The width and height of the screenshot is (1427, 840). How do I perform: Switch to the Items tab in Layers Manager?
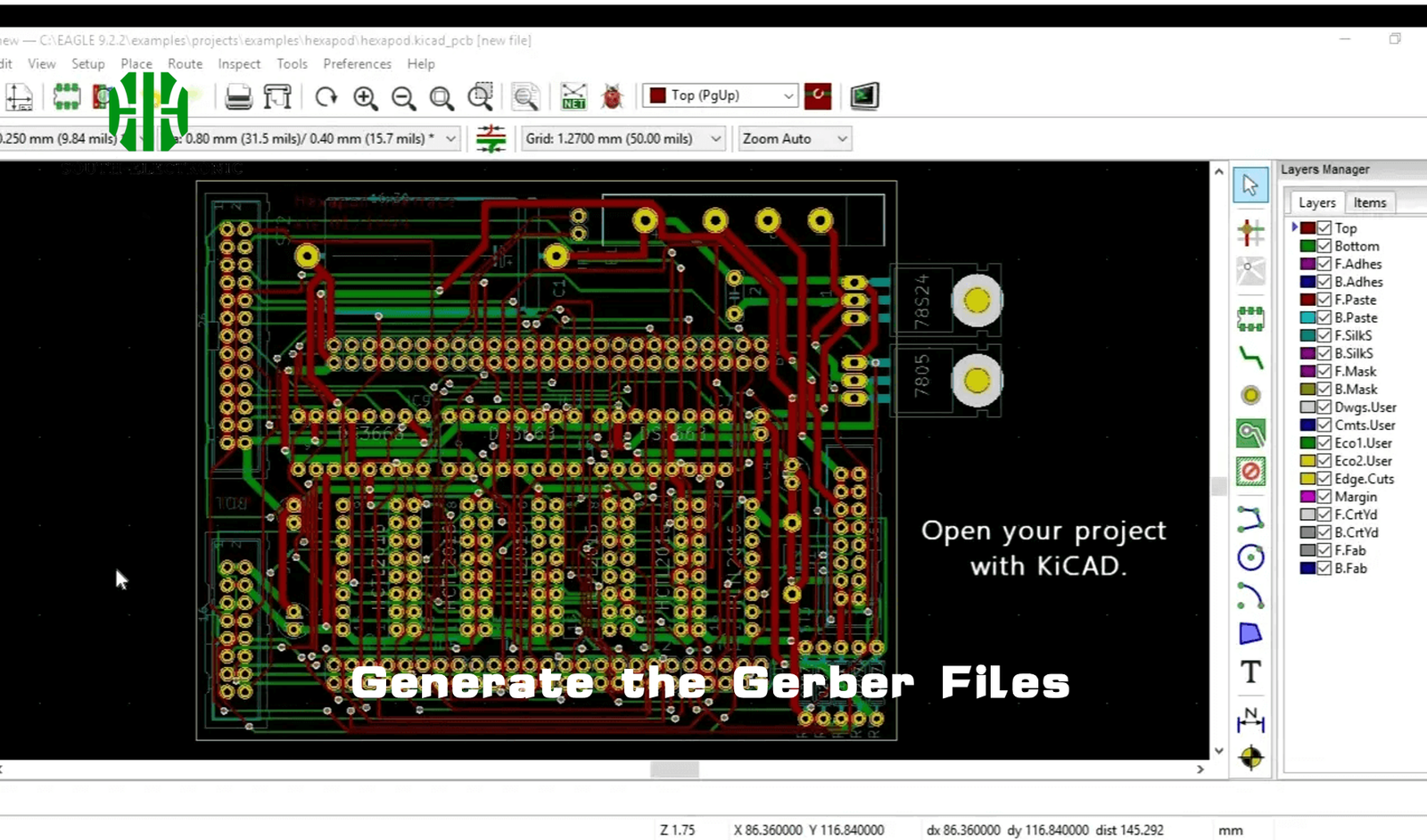[1370, 202]
